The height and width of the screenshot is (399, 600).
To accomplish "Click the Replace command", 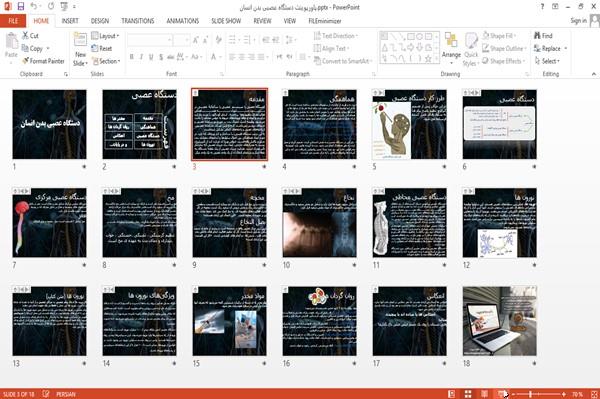I will (x=547, y=48).
